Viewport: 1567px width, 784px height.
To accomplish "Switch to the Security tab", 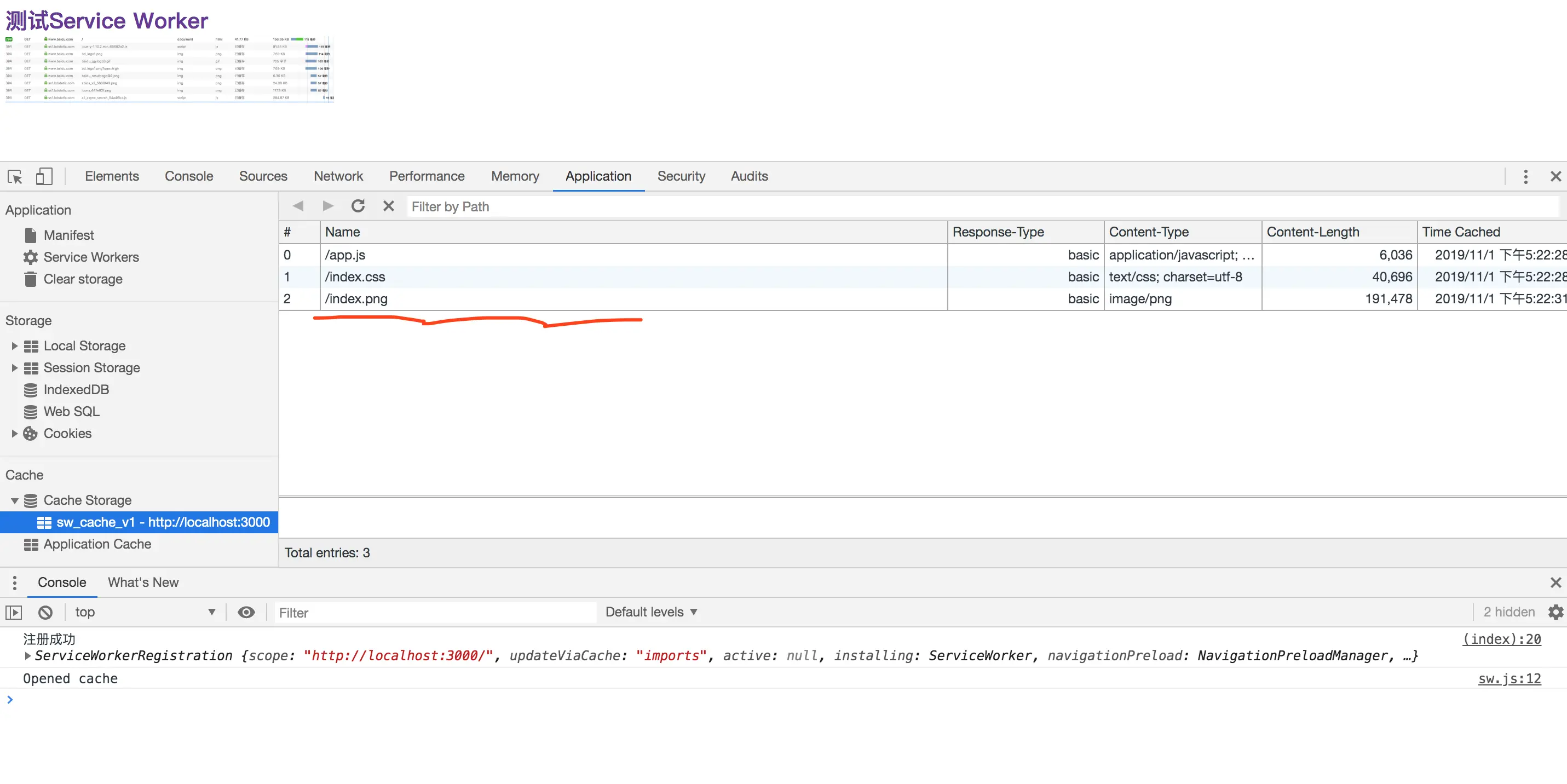I will tap(681, 176).
